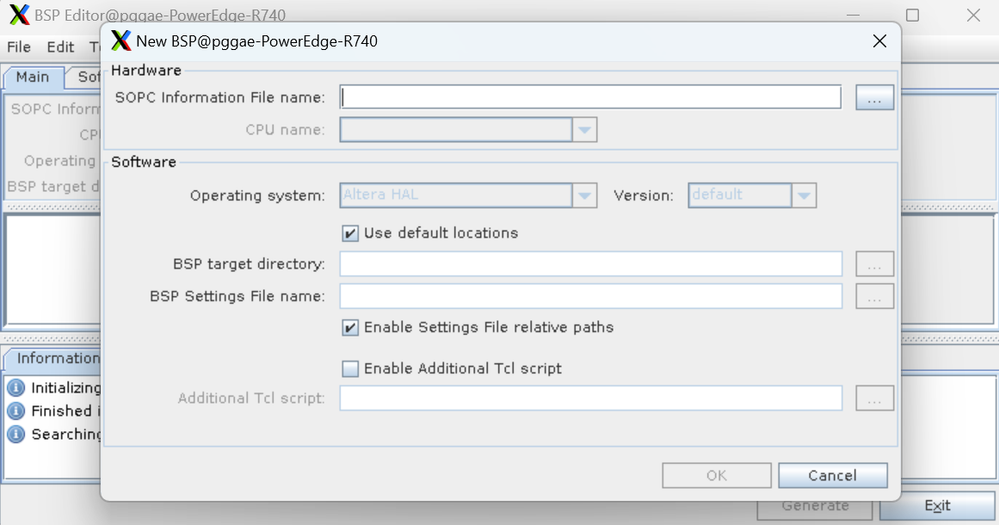Click browse button next to BSP target directory
The height and width of the screenshot is (525, 999).
point(874,264)
